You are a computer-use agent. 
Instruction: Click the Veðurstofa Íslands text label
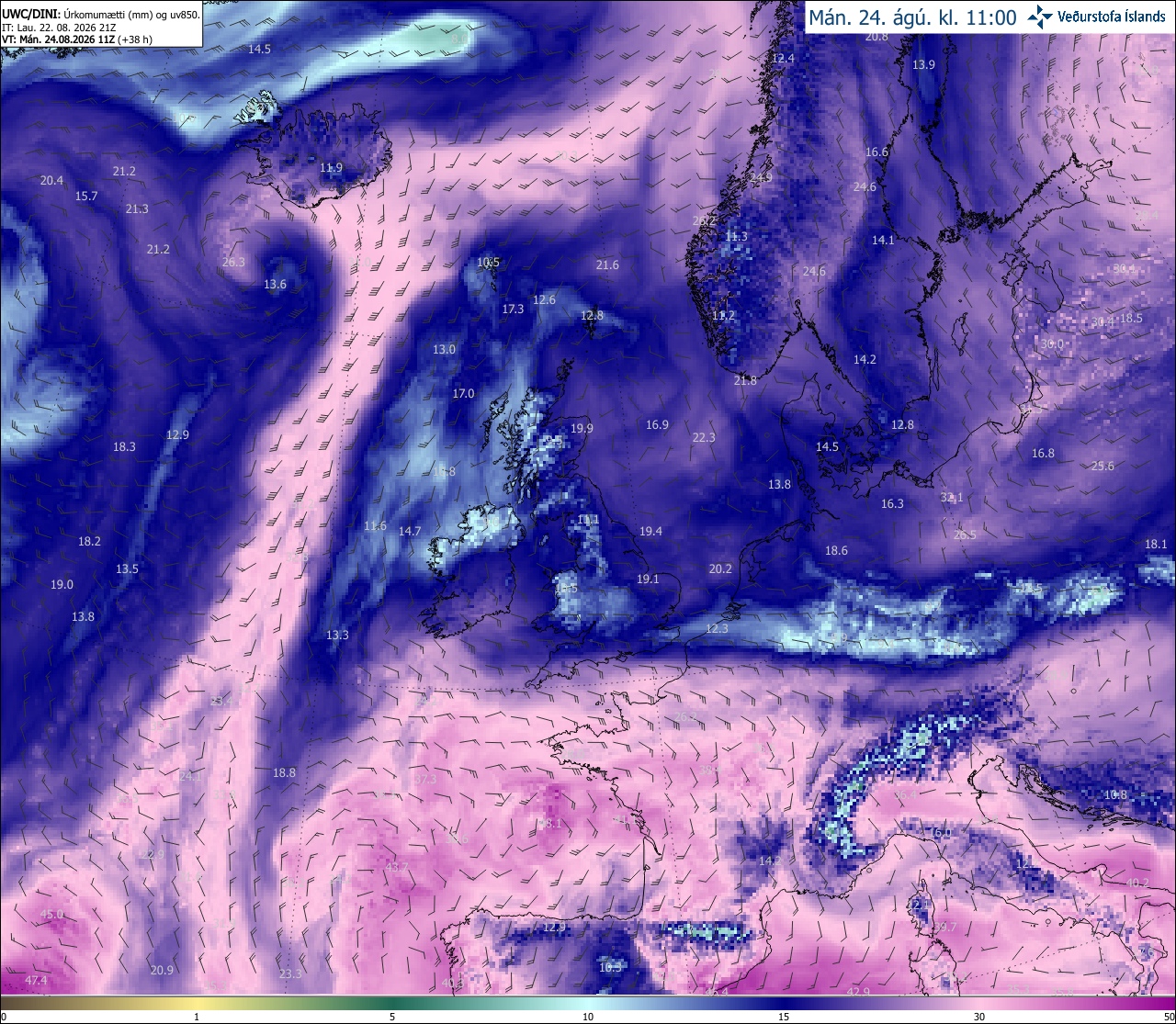pyautogui.click(x=1113, y=16)
